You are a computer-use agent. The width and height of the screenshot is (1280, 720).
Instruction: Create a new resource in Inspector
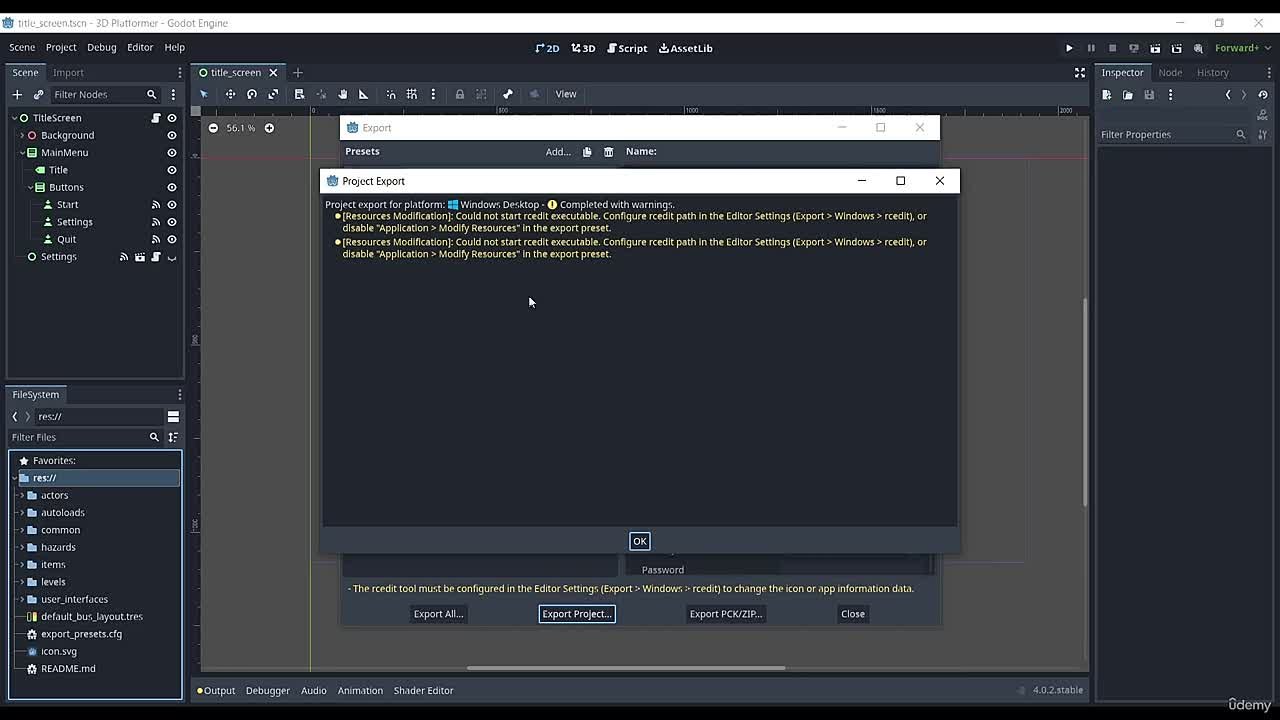1107,95
